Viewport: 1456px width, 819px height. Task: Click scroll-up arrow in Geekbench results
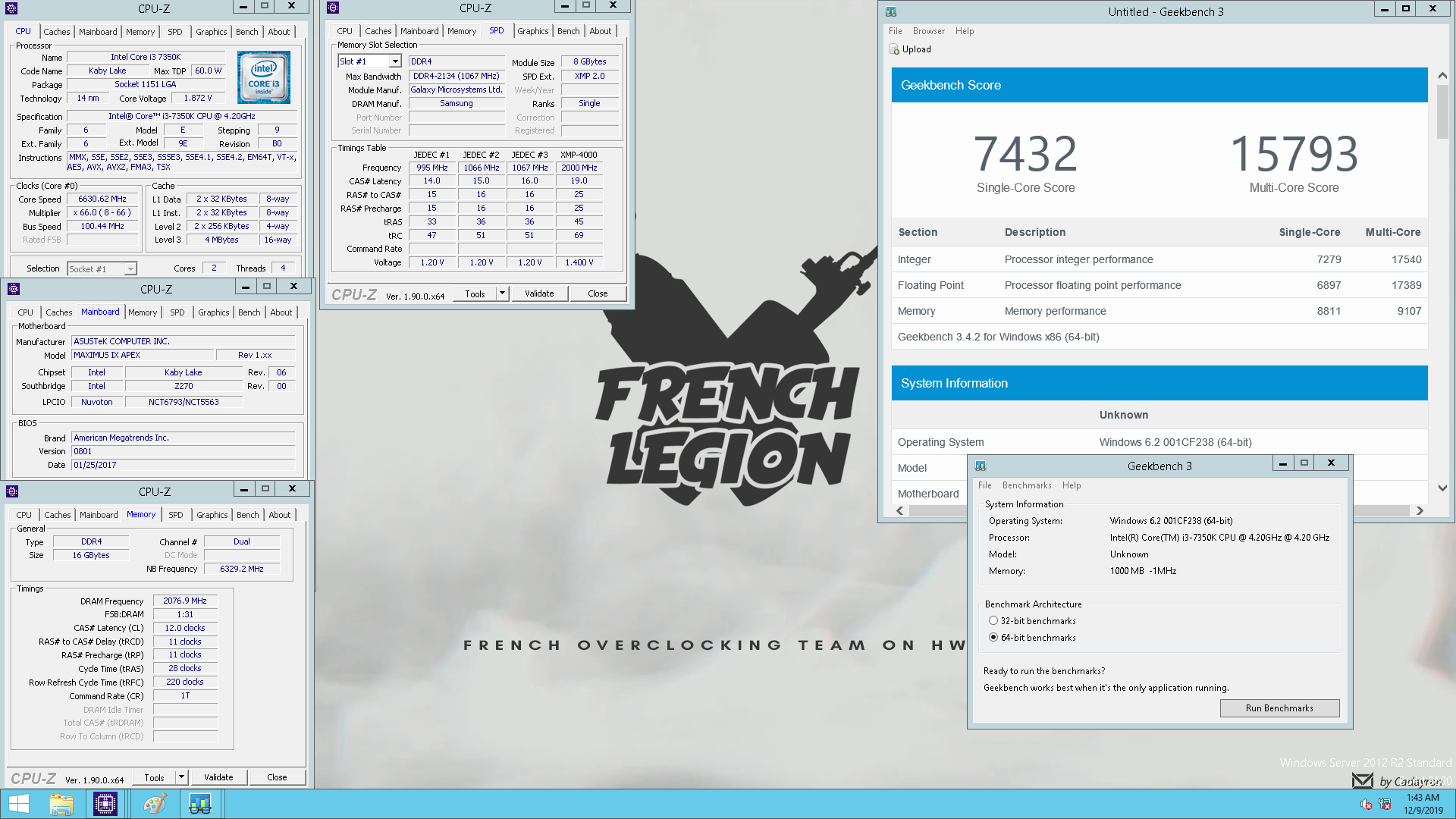(x=1442, y=76)
